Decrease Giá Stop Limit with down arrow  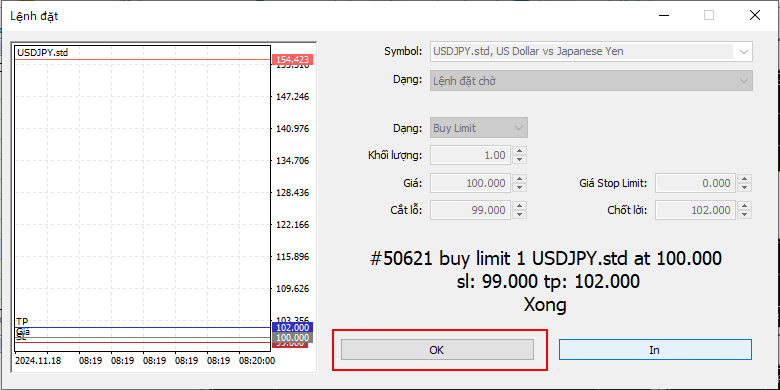pyautogui.click(x=744, y=188)
